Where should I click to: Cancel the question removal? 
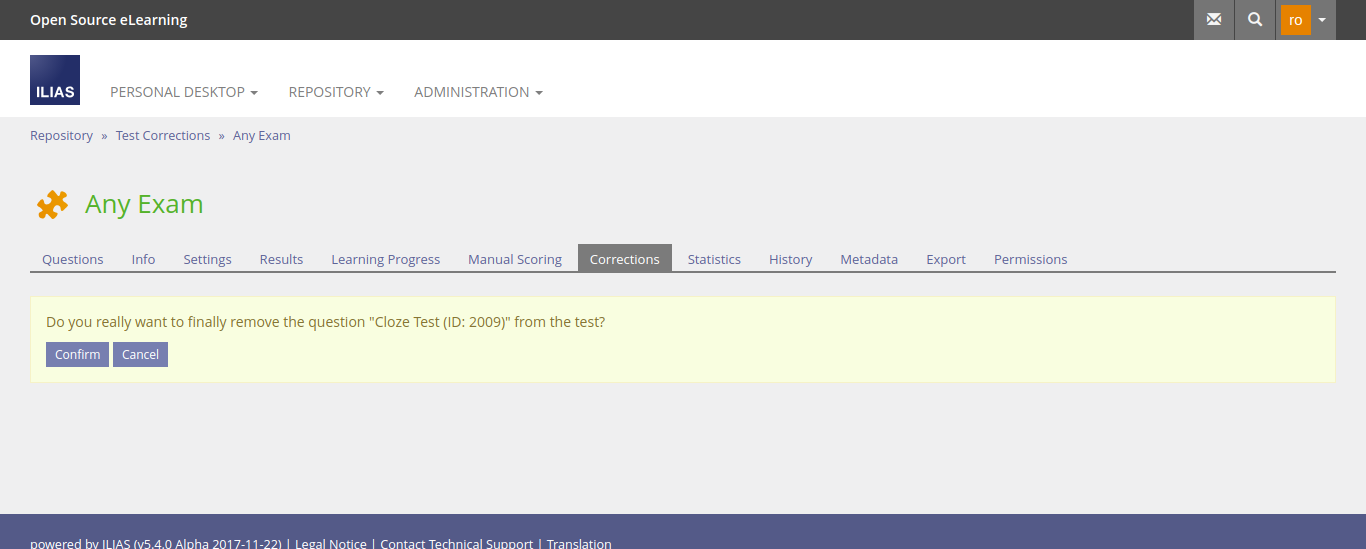tap(140, 354)
